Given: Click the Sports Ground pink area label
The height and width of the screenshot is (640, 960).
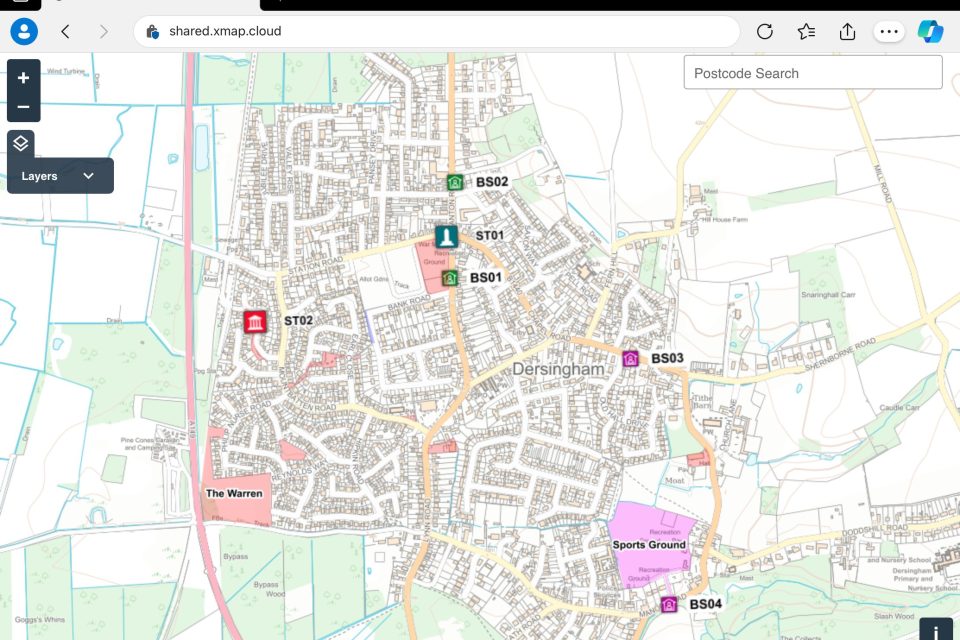Looking at the screenshot, I should [x=649, y=544].
